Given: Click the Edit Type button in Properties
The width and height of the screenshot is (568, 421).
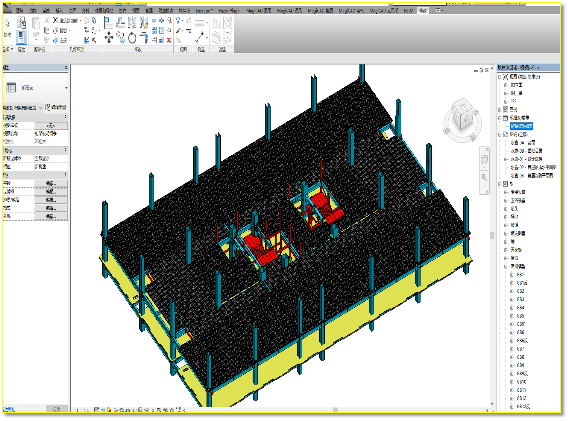Looking at the screenshot, I should [56, 108].
